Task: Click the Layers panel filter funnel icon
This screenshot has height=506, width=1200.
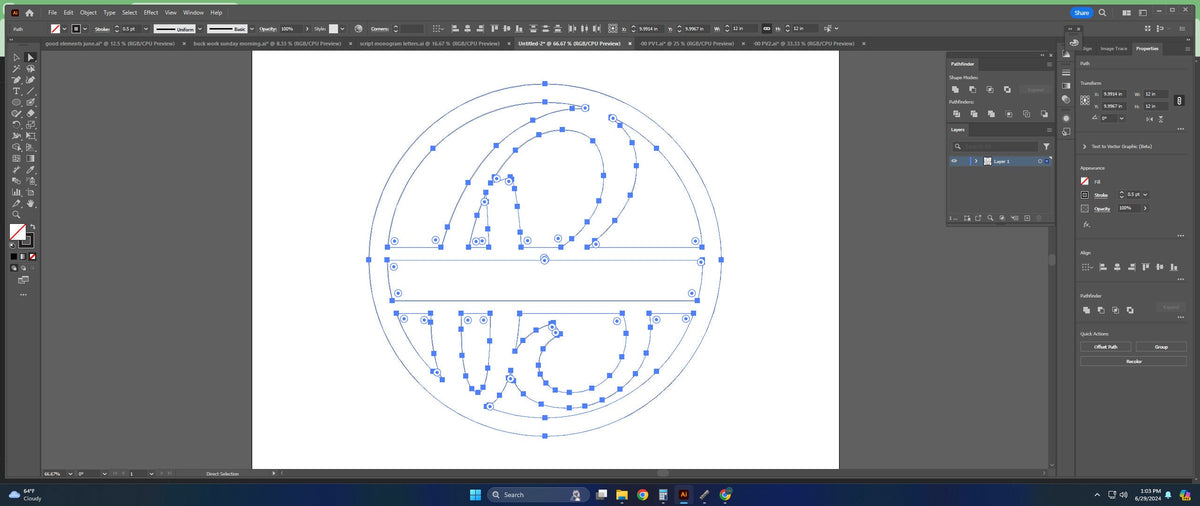Action: tap(1046, 146)
